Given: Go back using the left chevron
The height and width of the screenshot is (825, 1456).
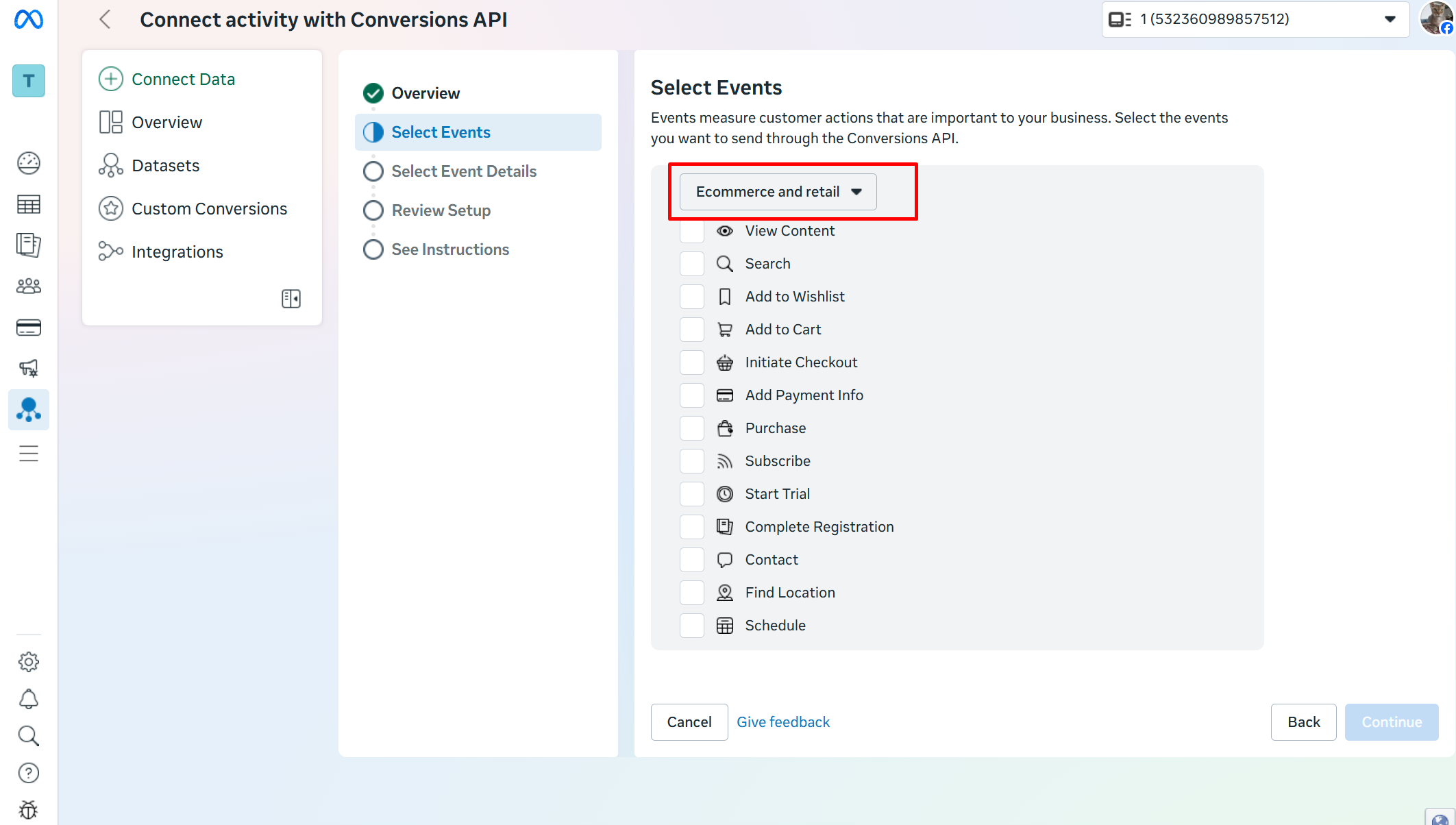Looking at the screenshot, I should [x=105, y=19].
